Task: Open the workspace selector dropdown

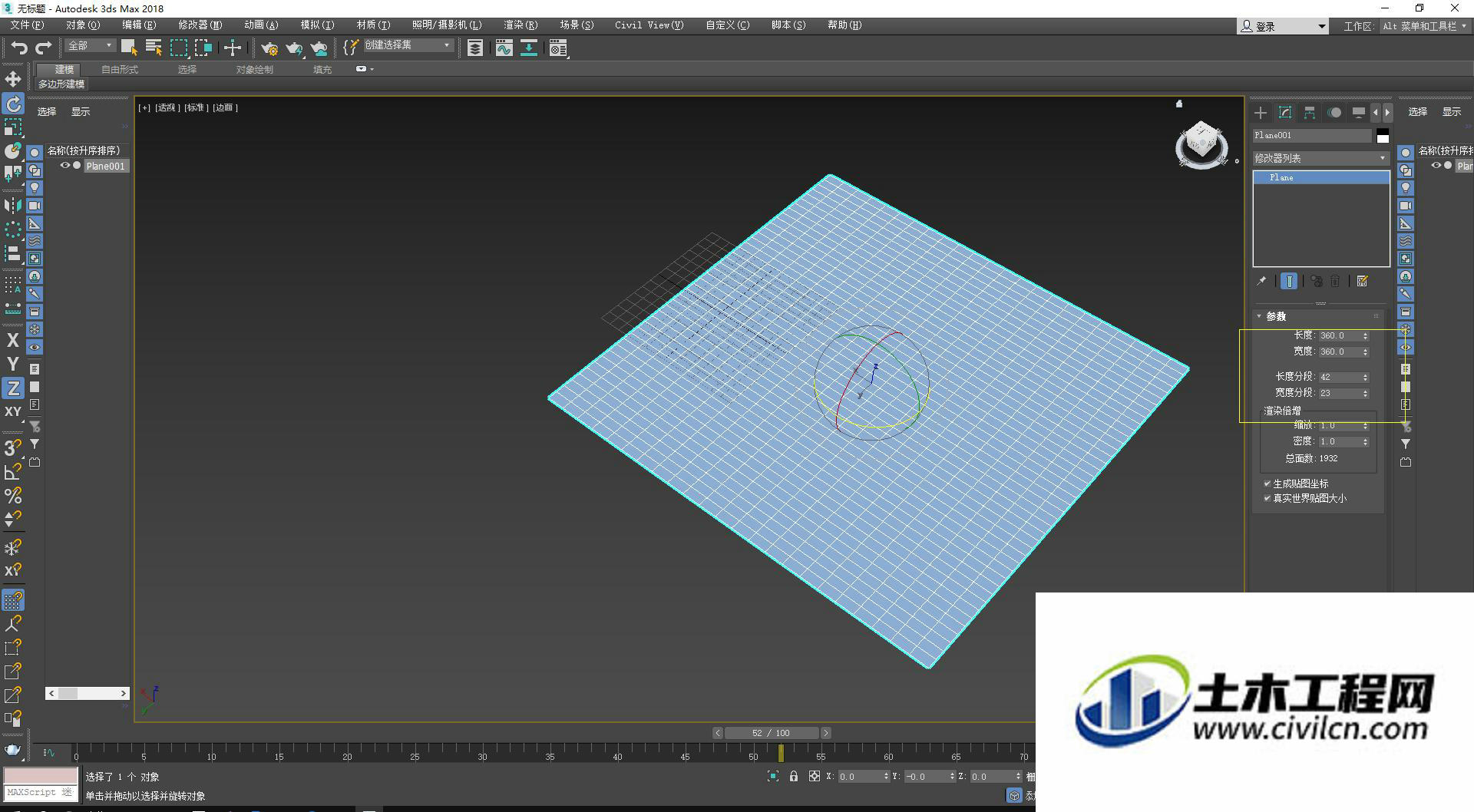Action: 1424,26
